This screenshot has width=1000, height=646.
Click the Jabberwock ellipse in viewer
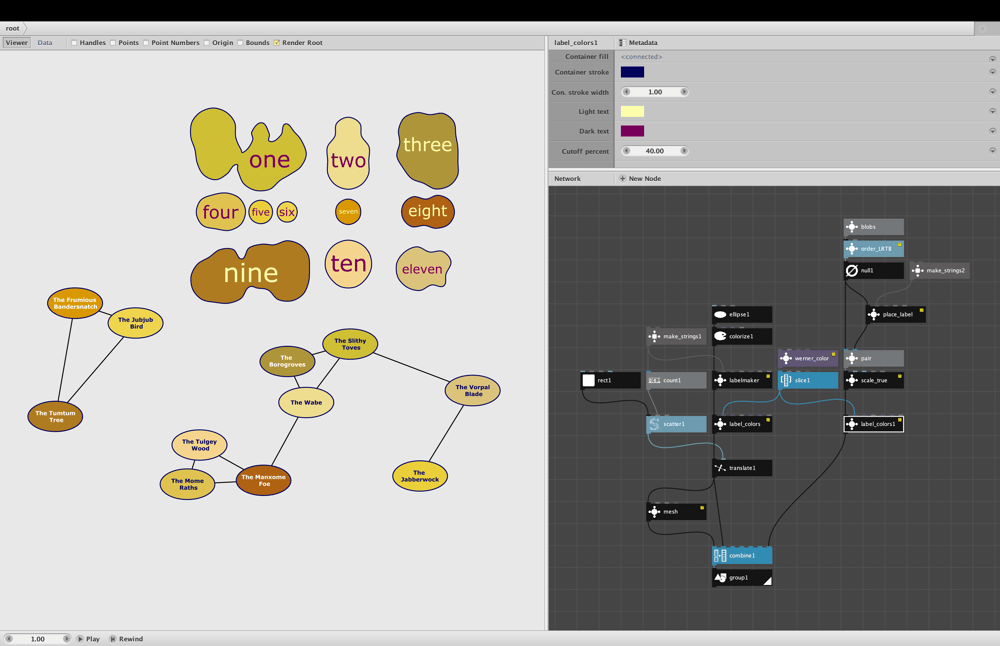coord(420,476)
